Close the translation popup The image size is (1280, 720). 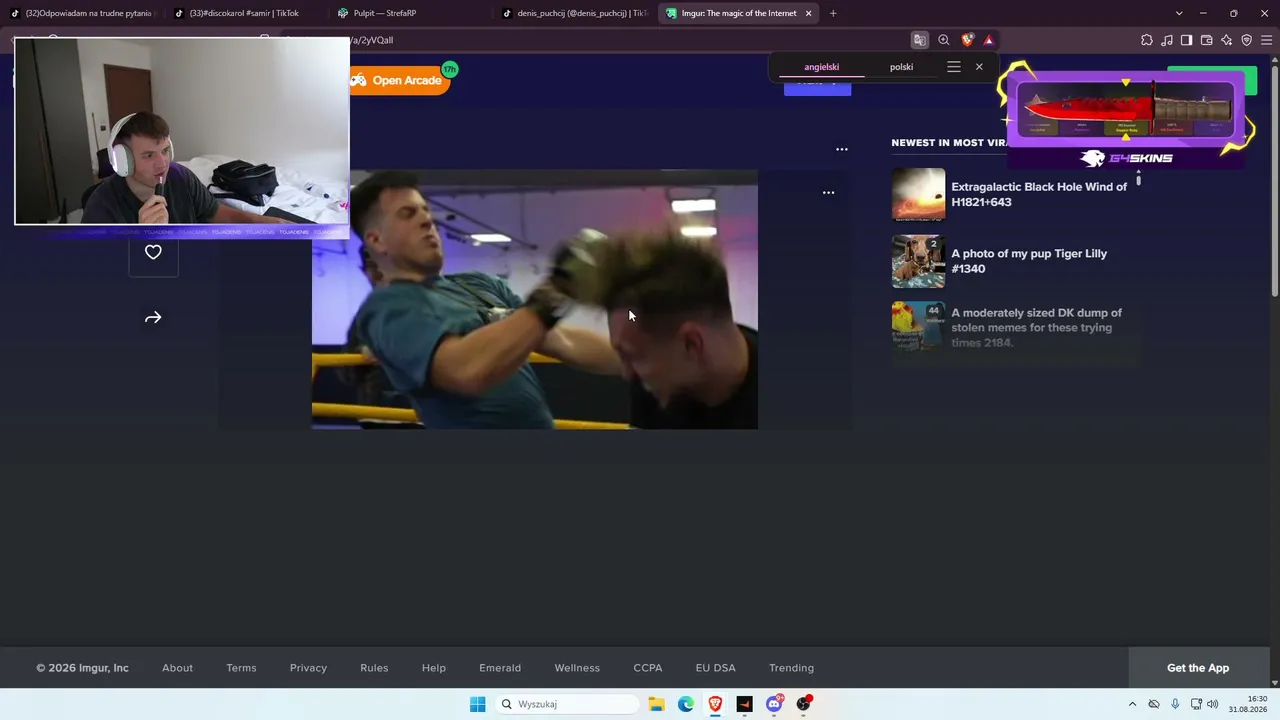click(979, 67)
